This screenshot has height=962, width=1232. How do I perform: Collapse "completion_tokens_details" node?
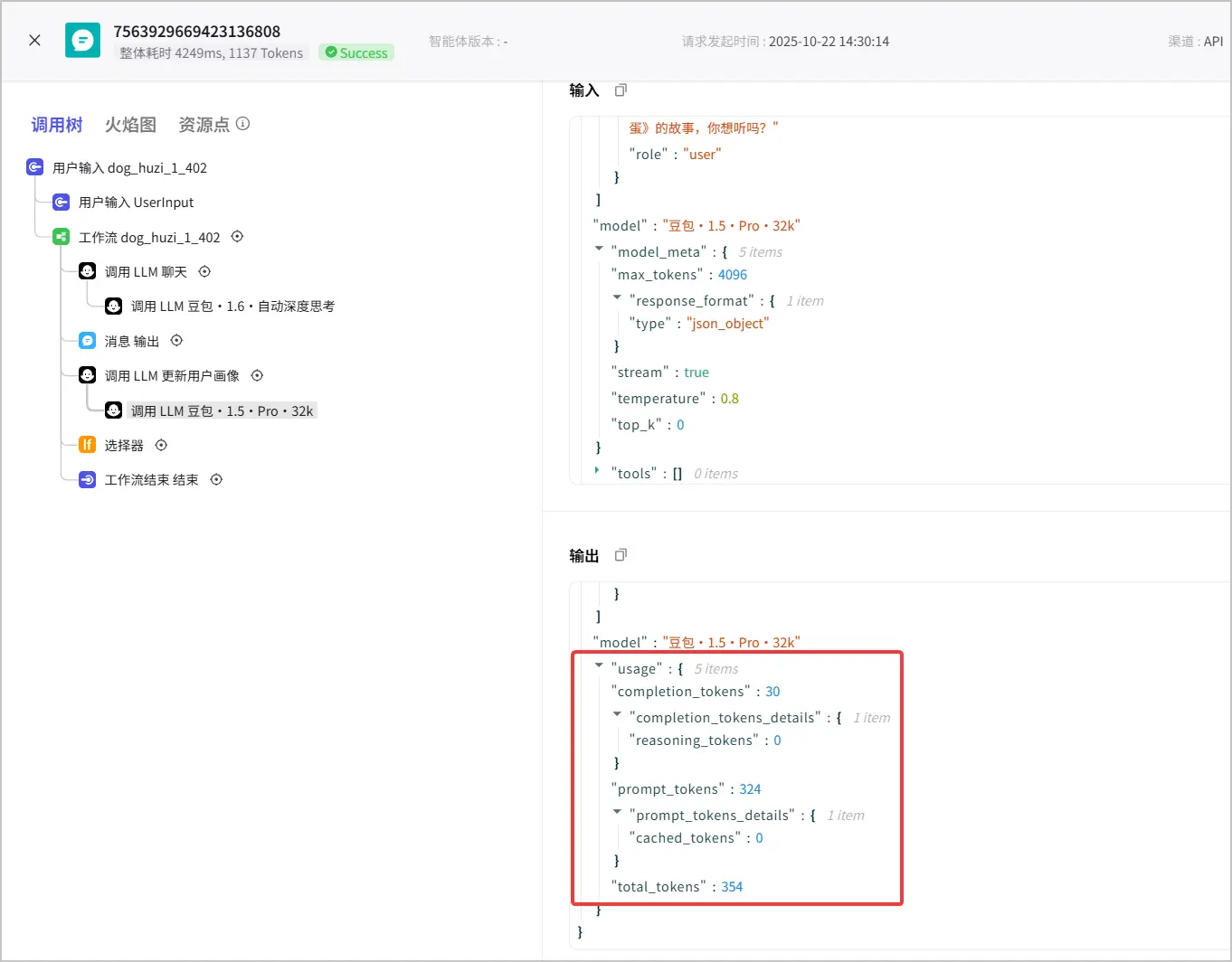tap(617, 714)
